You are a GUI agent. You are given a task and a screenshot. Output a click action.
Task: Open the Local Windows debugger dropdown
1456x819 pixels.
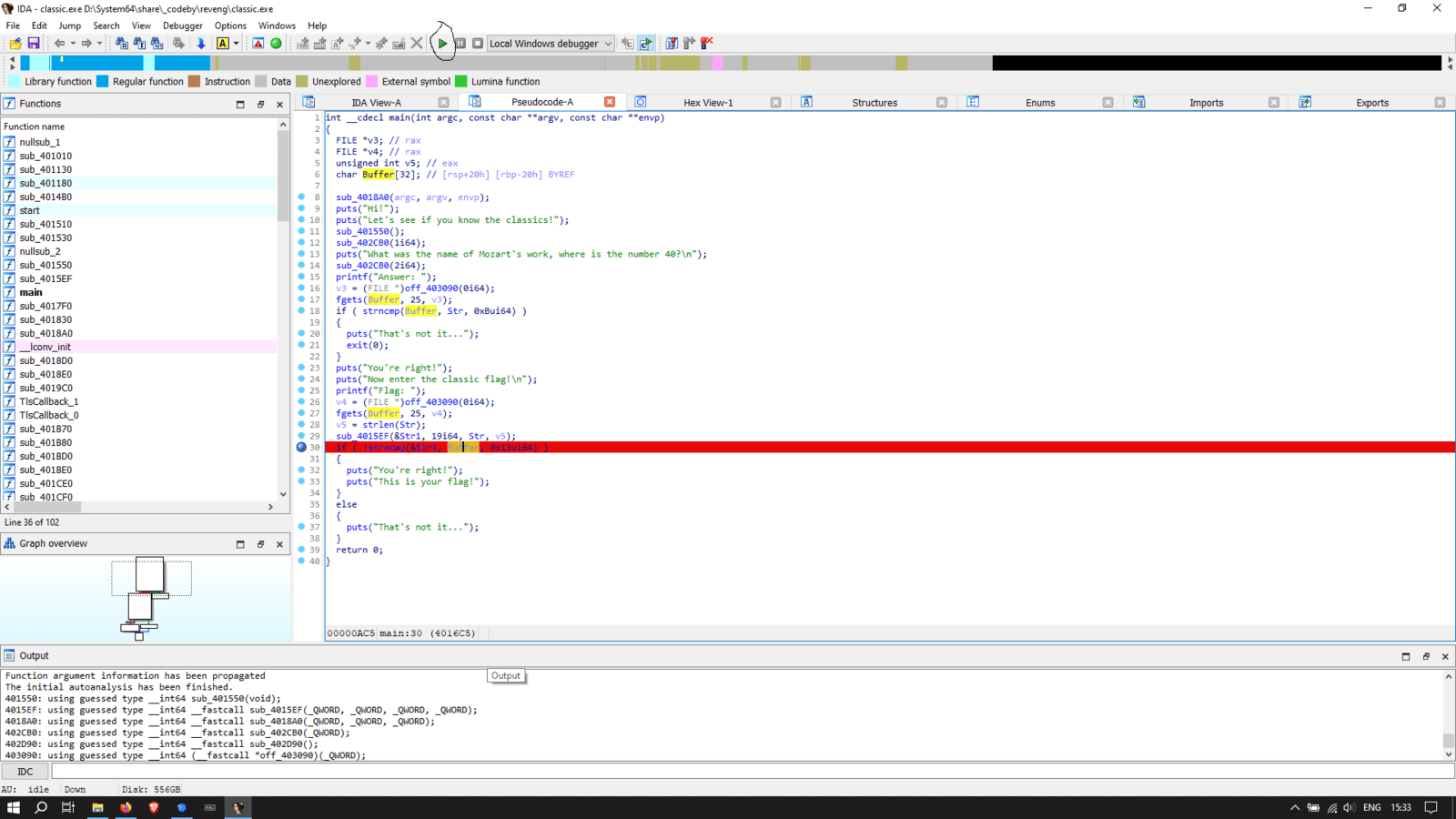point(551,44)
